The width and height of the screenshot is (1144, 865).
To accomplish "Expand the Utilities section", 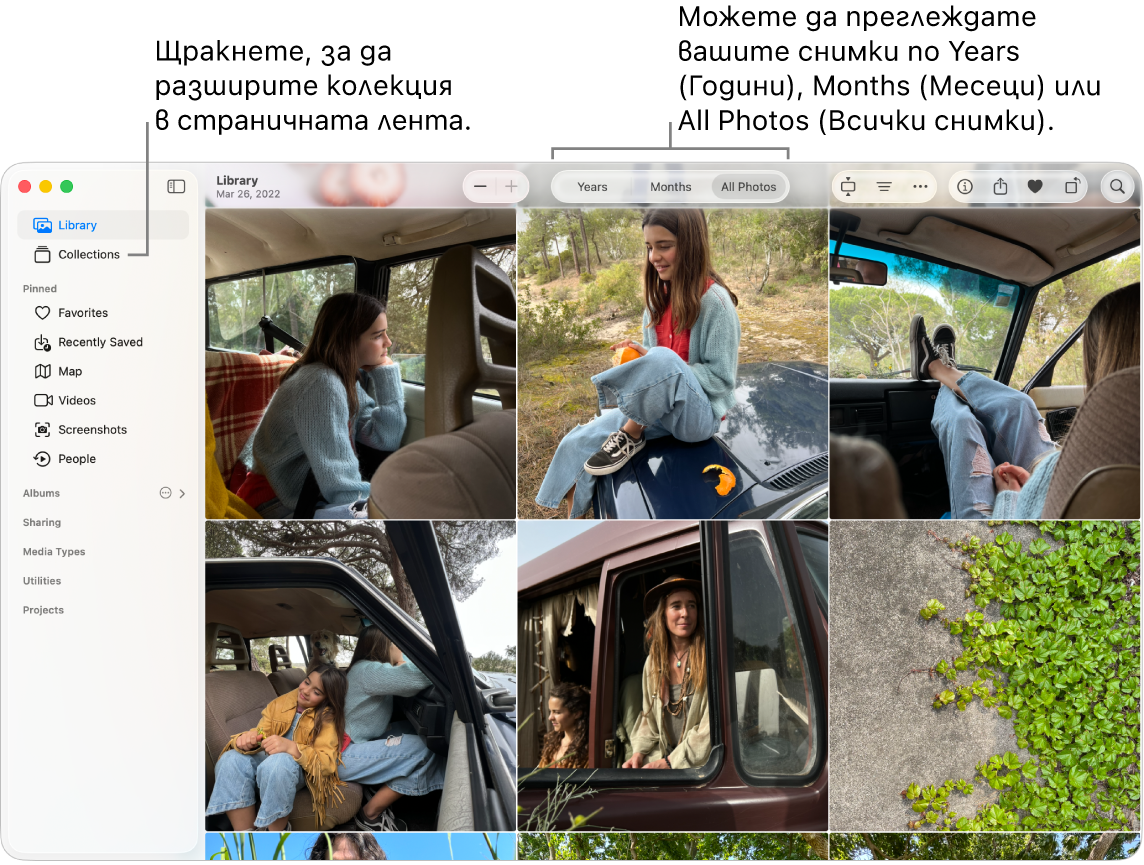I will (x=42, y=581).
